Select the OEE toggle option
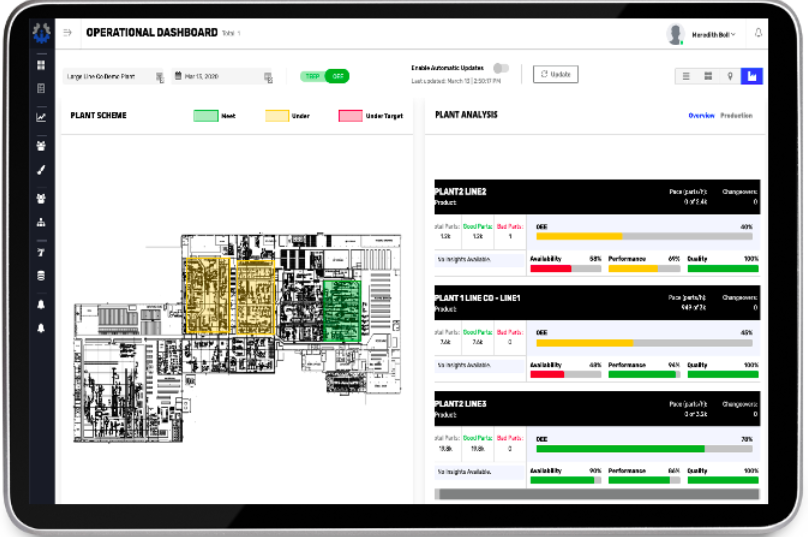Screen dimensions: 808x537 coord(337,76)
